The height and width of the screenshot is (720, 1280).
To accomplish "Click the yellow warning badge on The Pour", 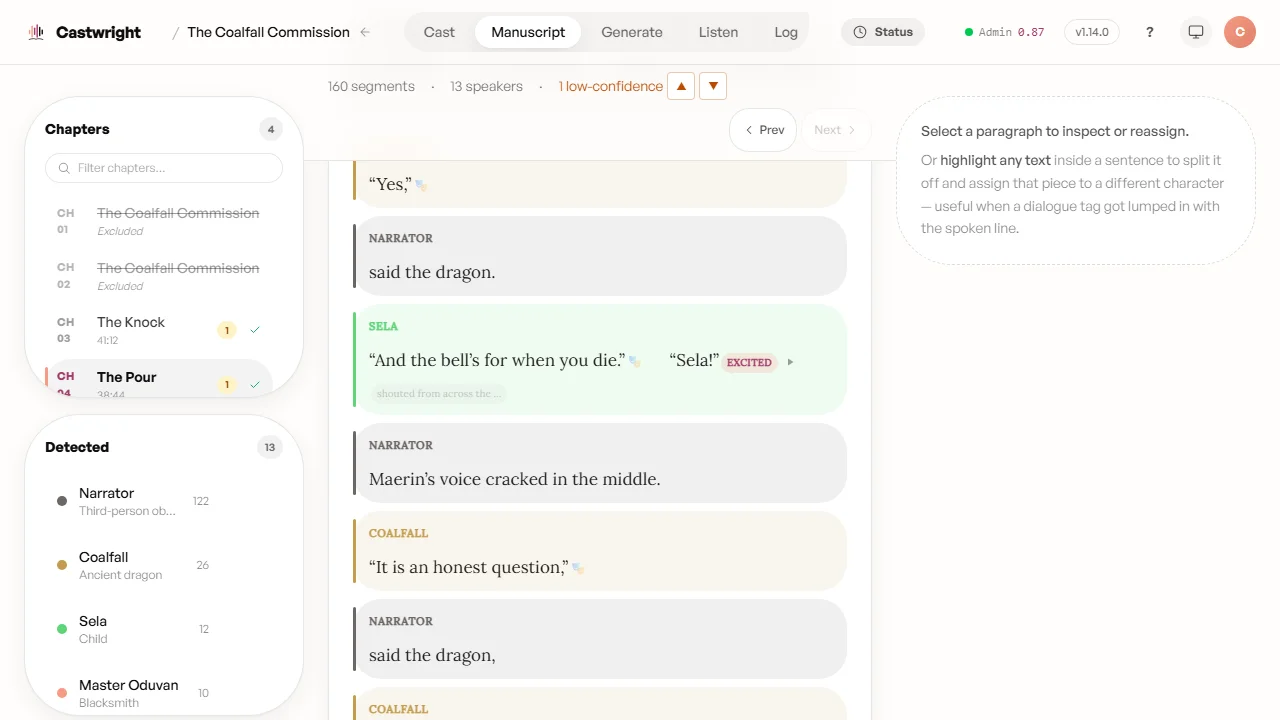I will pos(227,385).
